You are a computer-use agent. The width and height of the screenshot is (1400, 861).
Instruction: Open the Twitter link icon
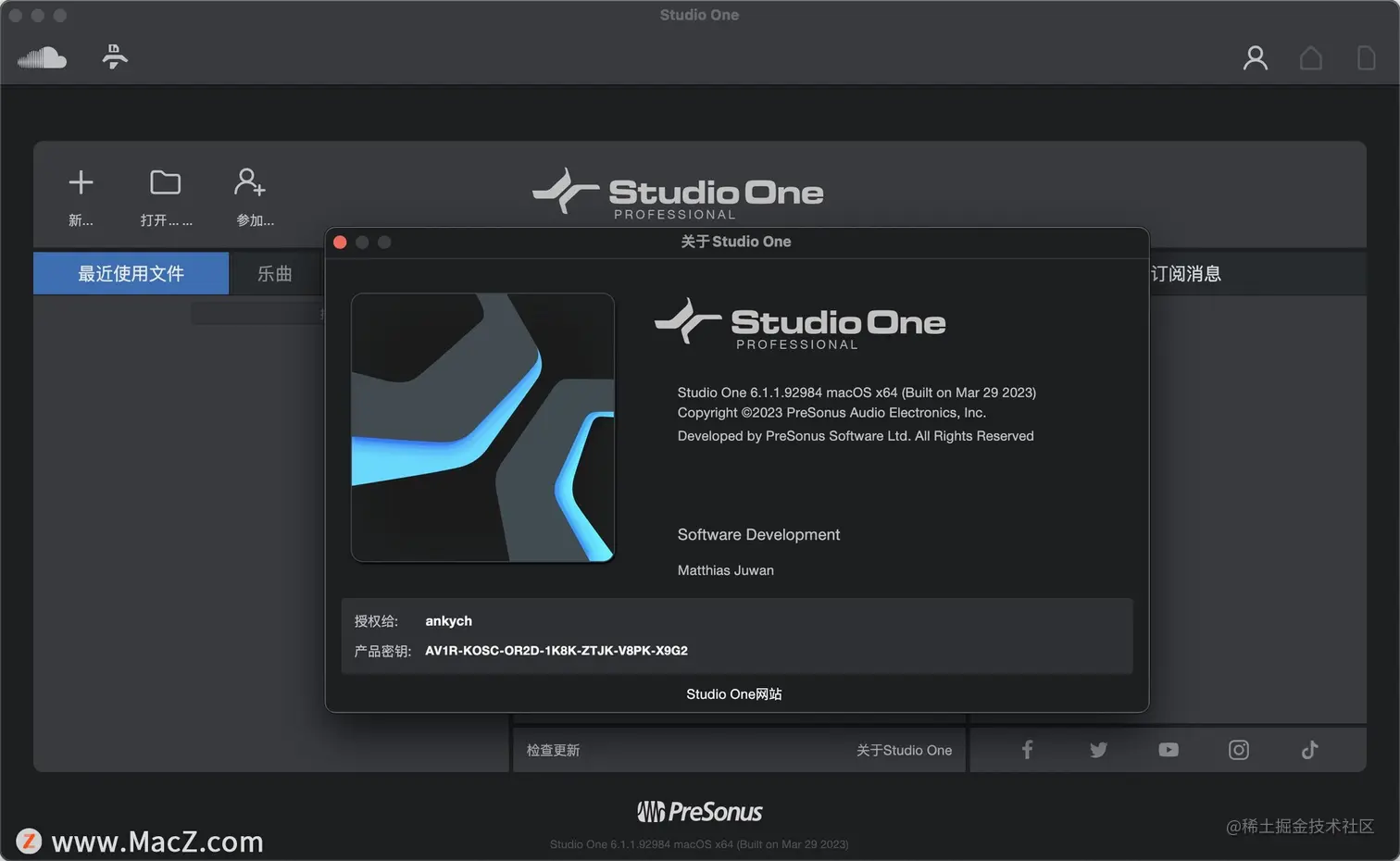tap(1098, 750)
